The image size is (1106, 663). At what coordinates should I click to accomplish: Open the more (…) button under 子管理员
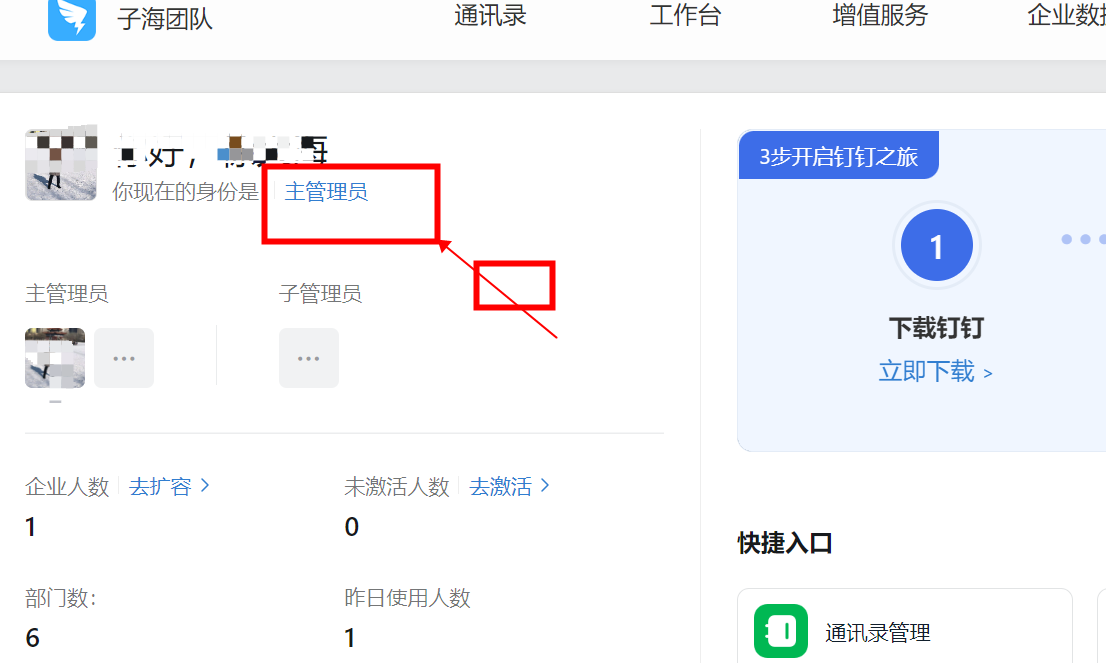[x=309, y=358]
